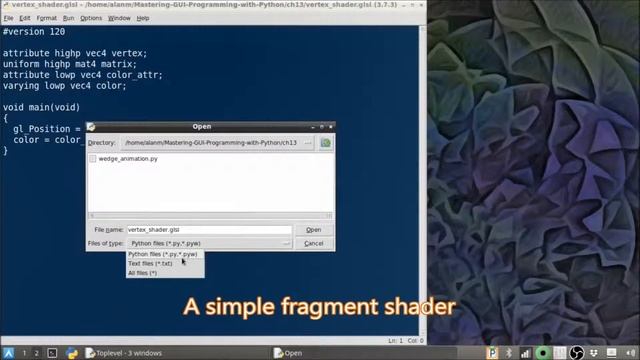The width and height of the screenshot is (640, 360).
Task: Click the refresh directory icon in Open dialog
Action: coord(325,143)
